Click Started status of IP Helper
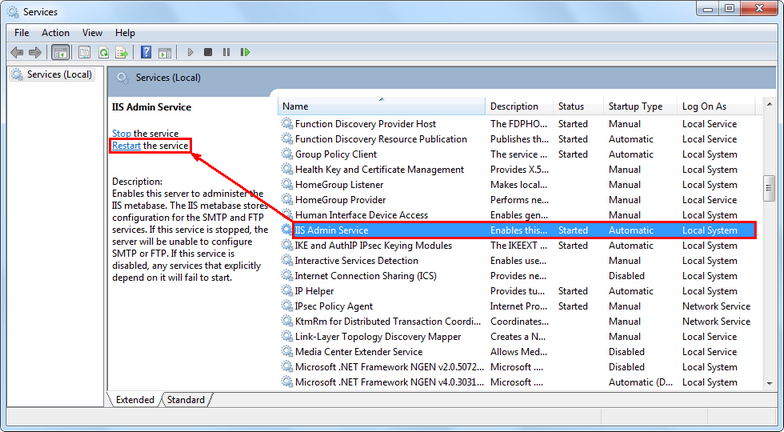Image resolution: width=784 pixels, height=432 pixels. coord(573,290)
